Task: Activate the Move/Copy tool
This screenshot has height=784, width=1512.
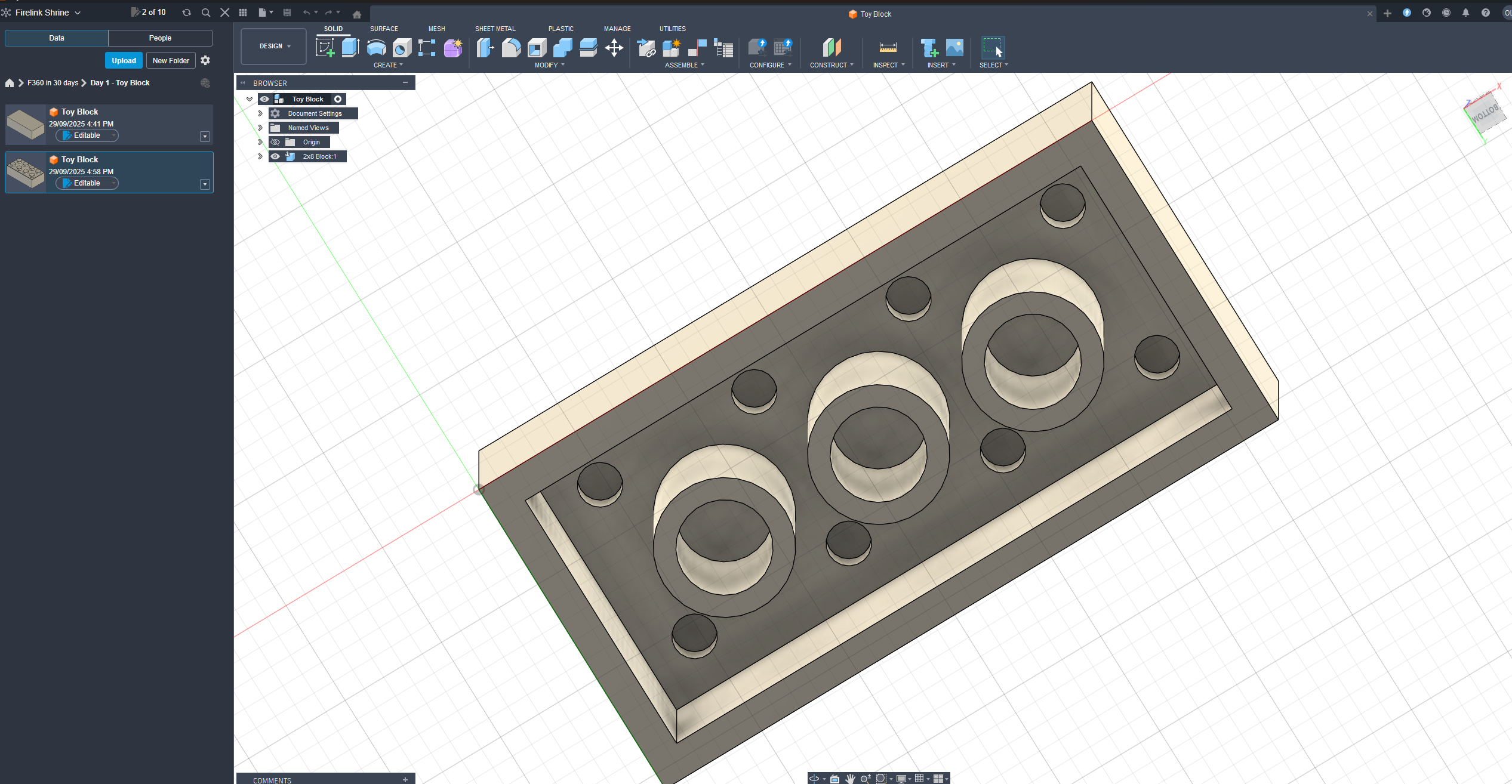Action: (614, 48)
